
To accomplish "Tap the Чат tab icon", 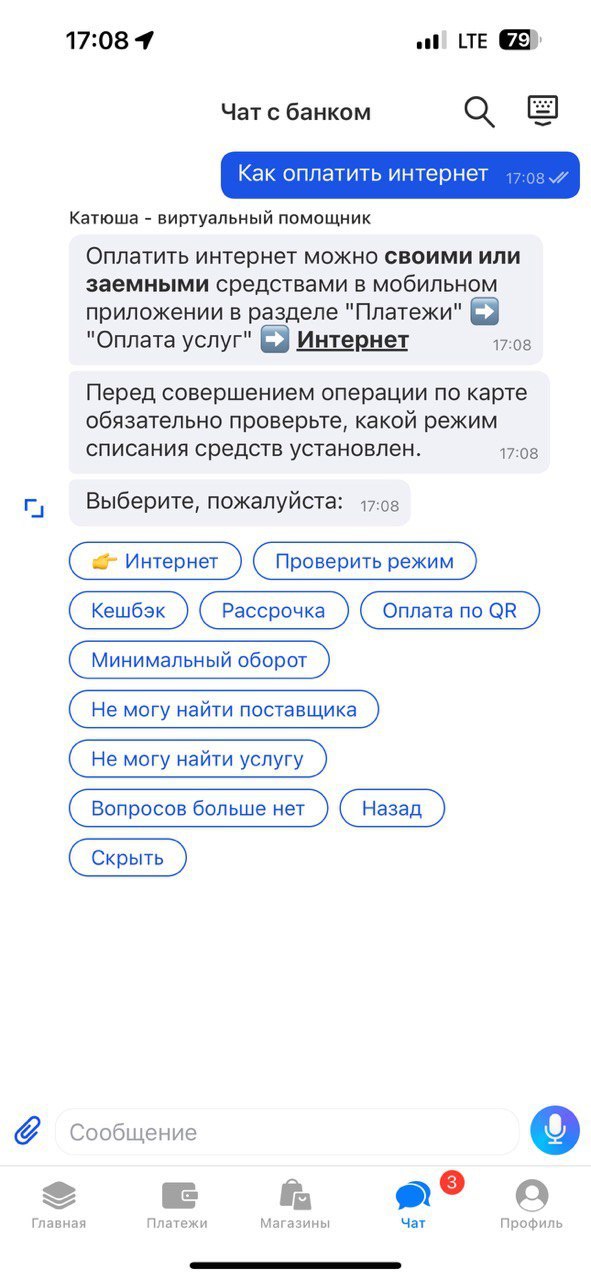I will 413,1196.
